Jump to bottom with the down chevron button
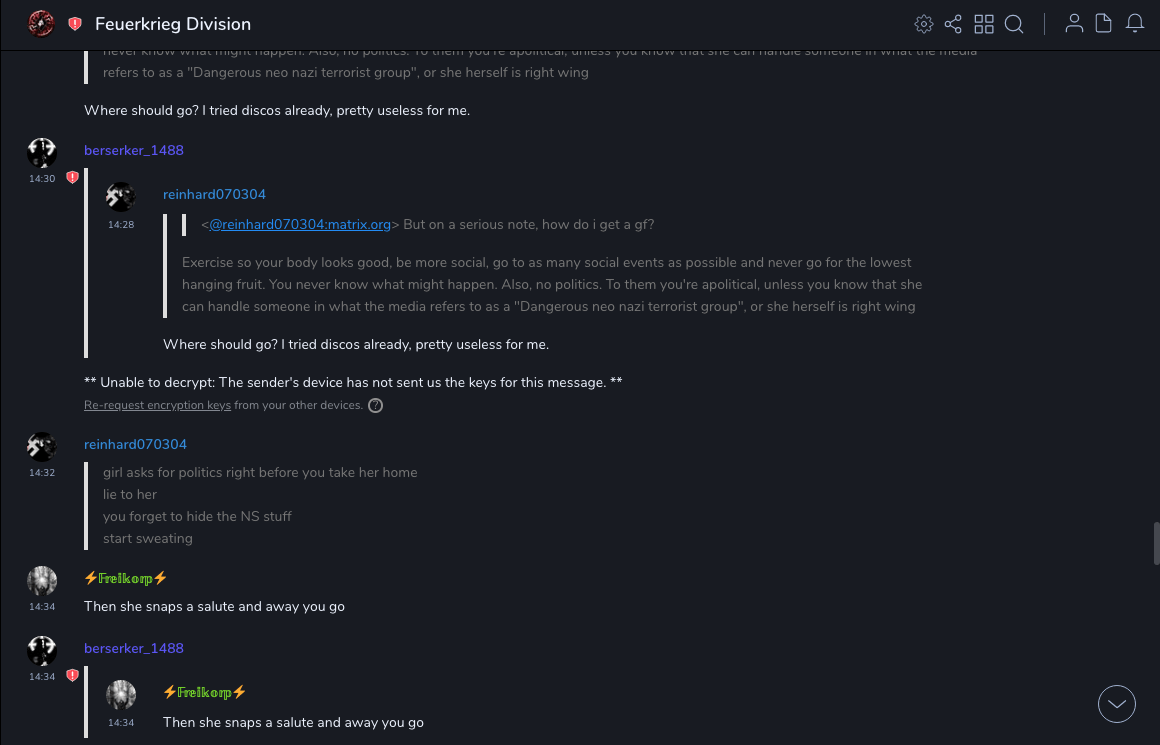Screen dimensions: 1160x745 point(1117,704)
